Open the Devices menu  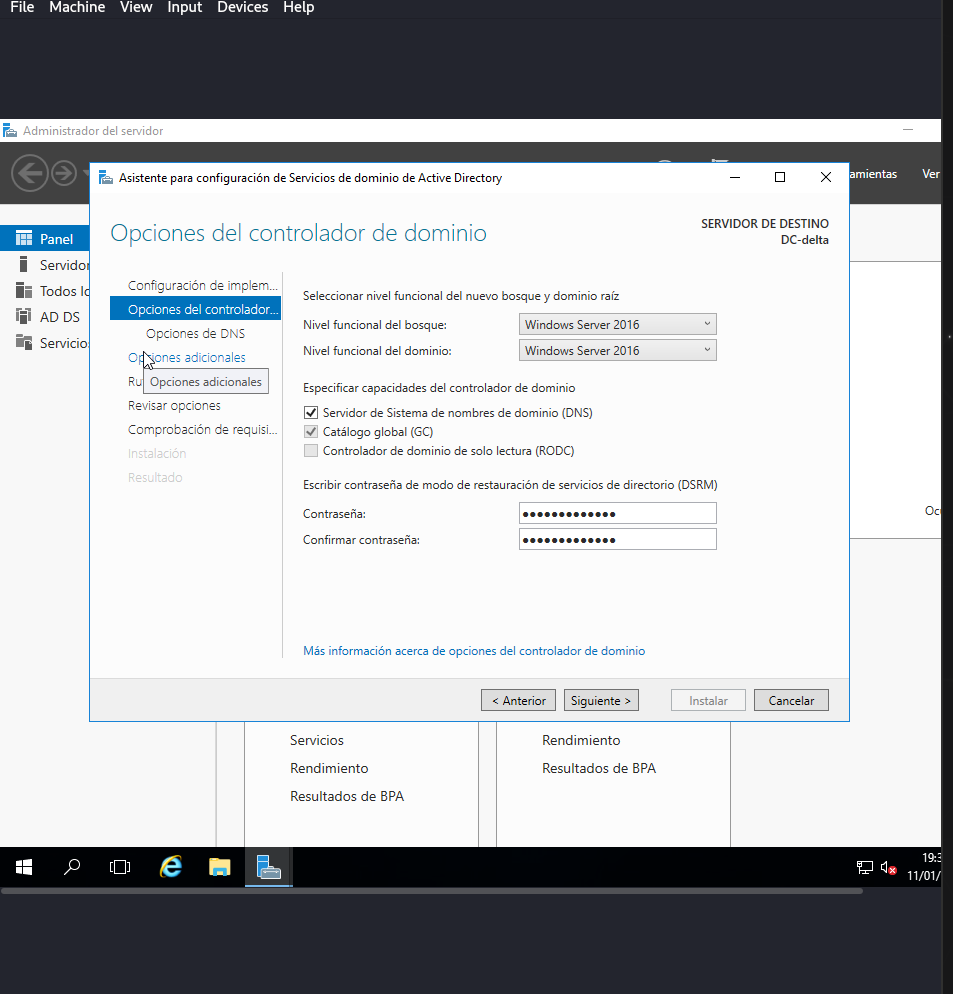(x=243, y=7)
